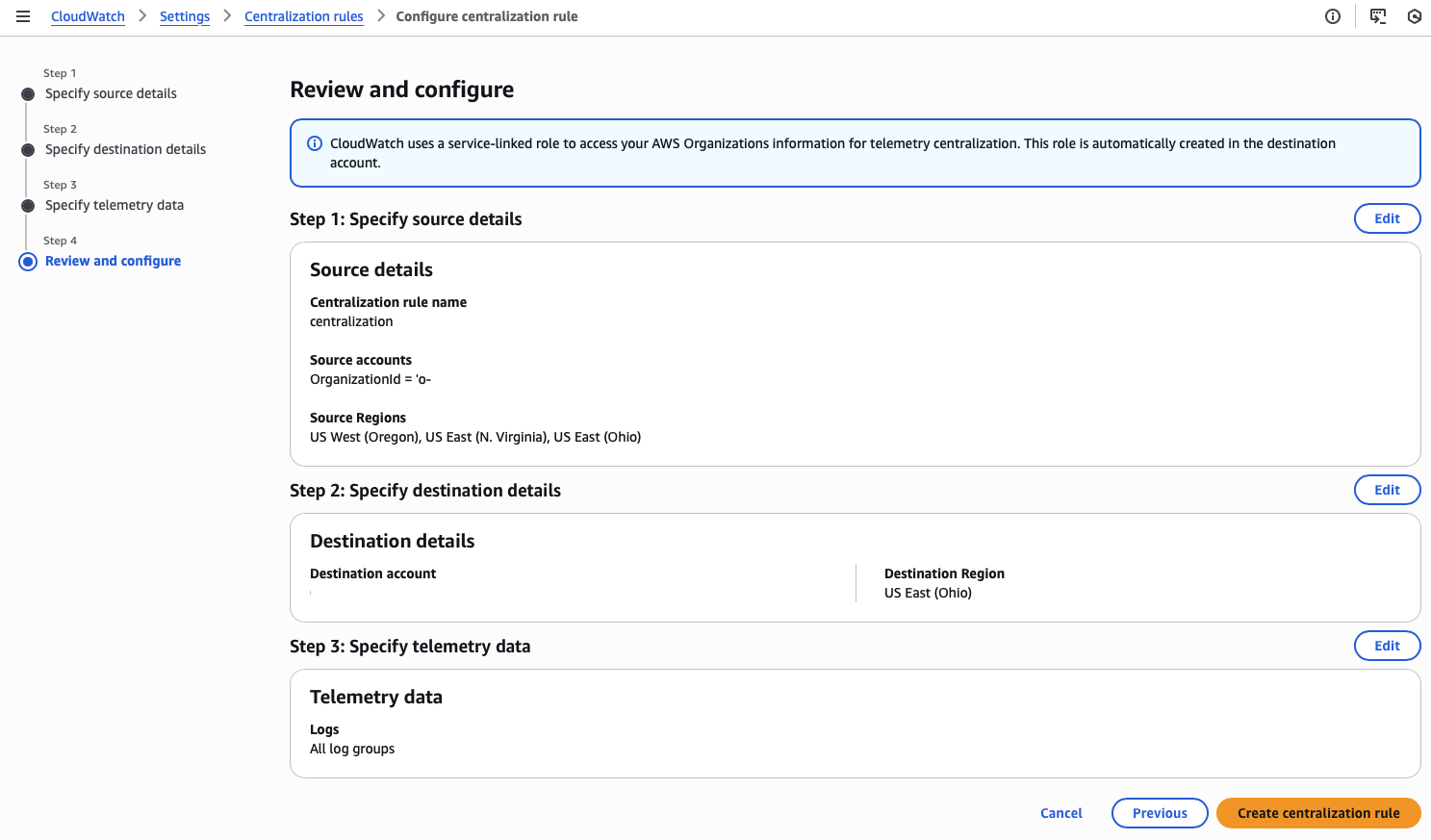Image resolution: width=1431 pixels, height=840 pixels.
Task: Jump to Specify telemetry data step
Action: pos(115,205)
